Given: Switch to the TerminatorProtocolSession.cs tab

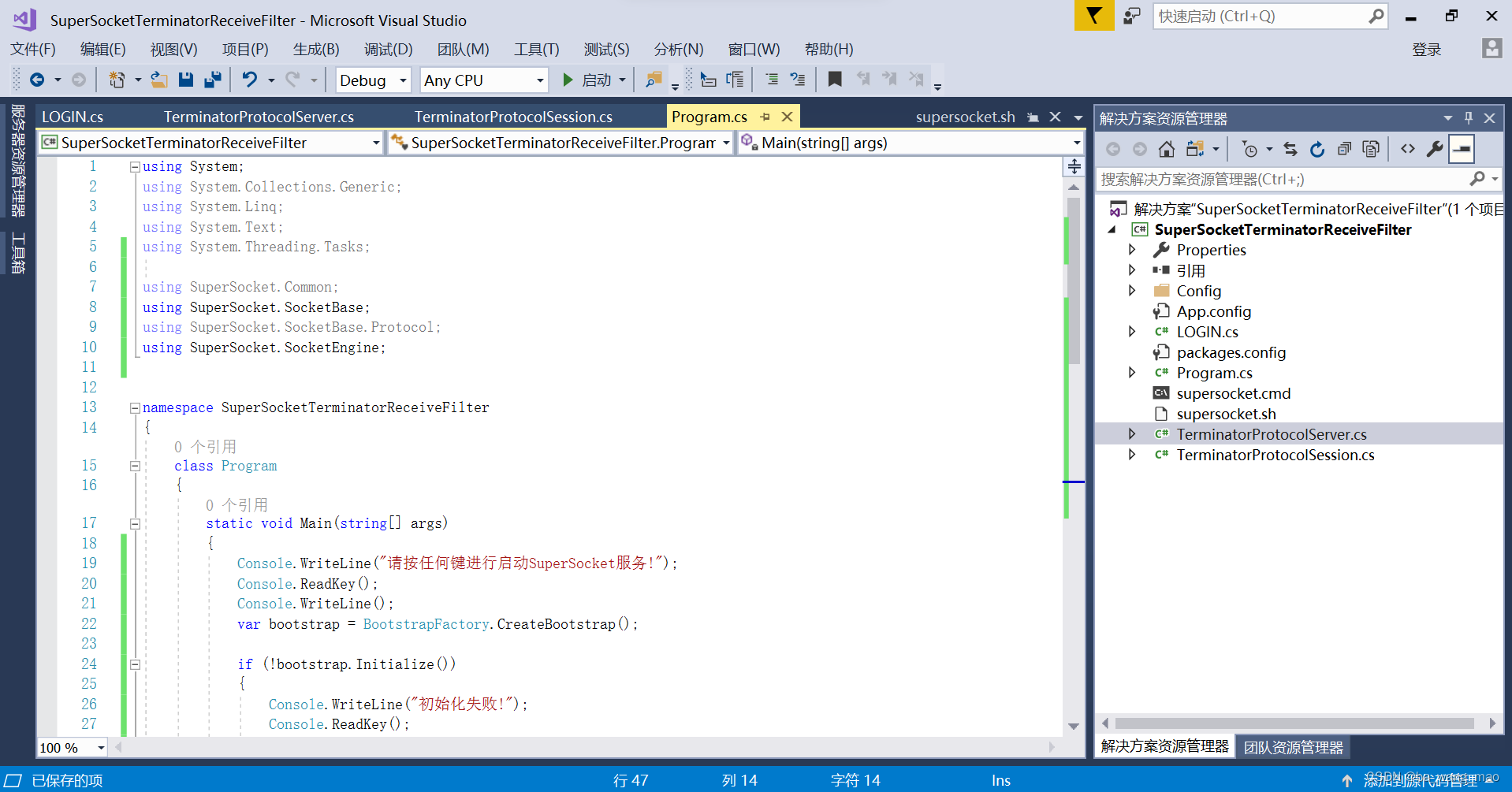Looking at the screenshot, I should pos(513,117).
